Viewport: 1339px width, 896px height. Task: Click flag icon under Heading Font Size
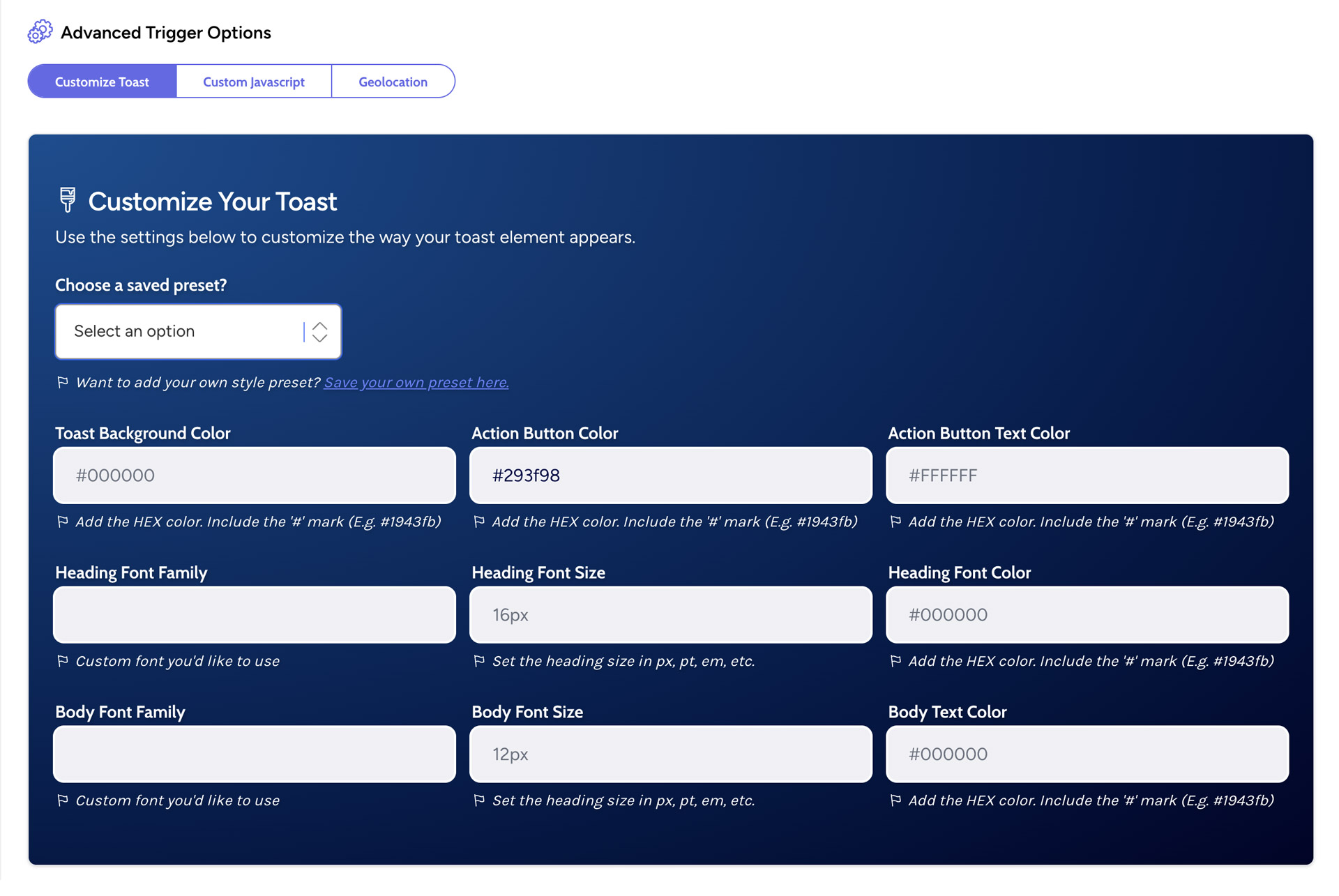(x=479, y=662)
